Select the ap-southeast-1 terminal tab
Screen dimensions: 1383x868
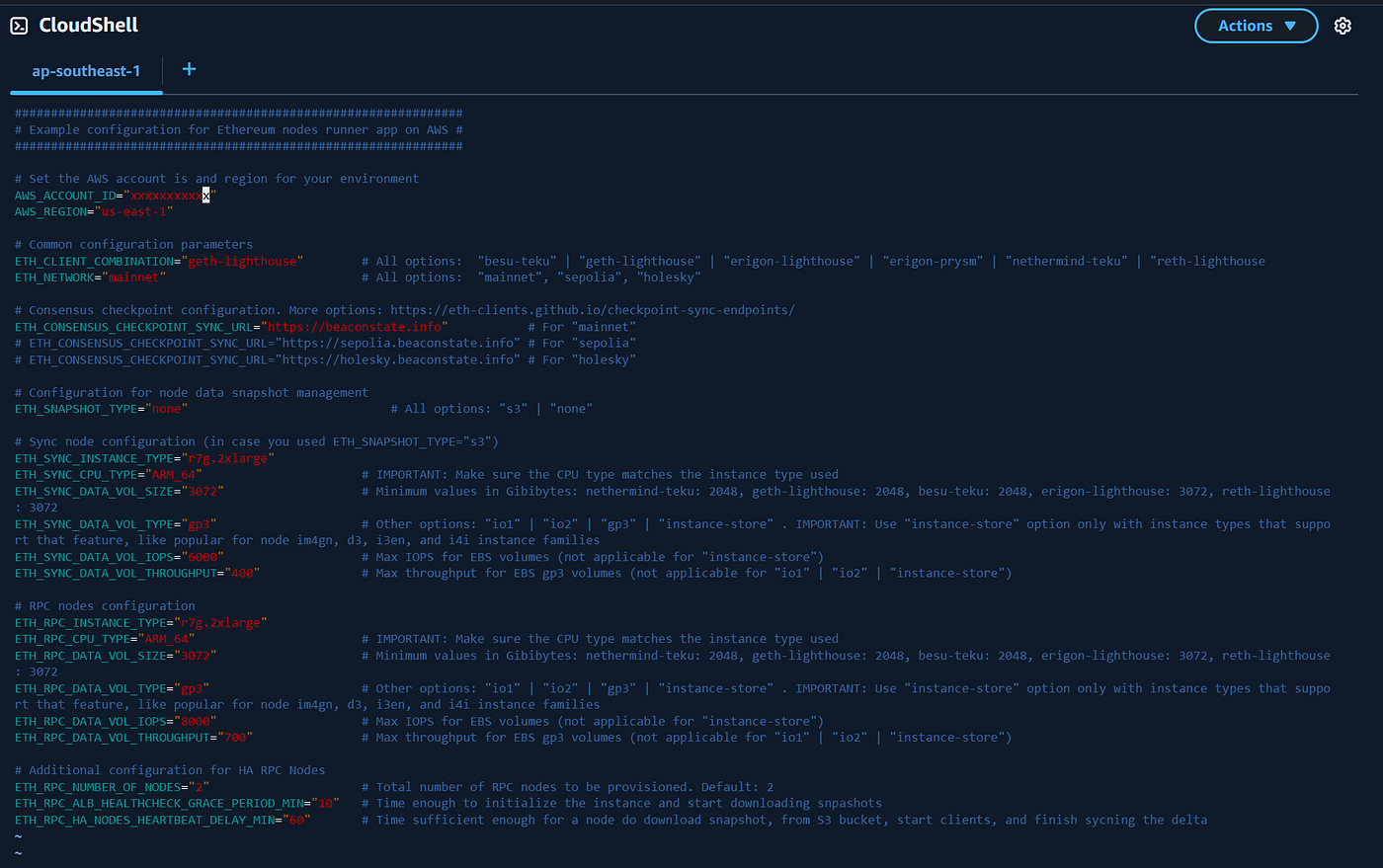click(86, 71)
